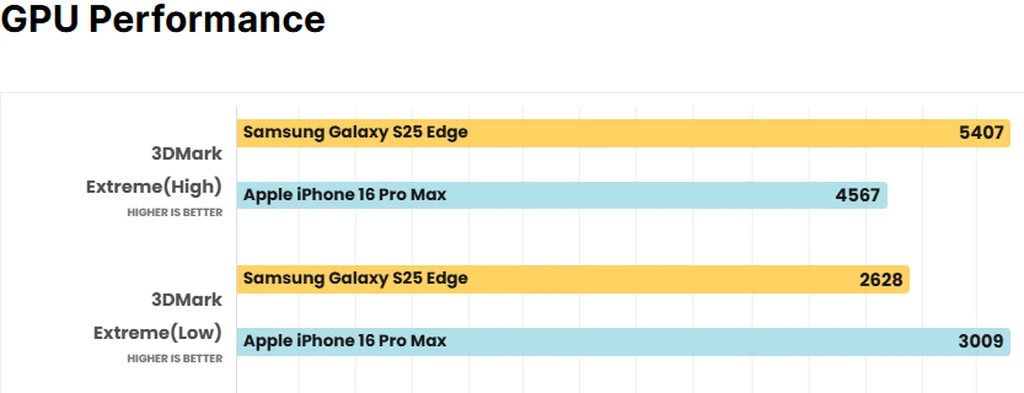The width and height of the screenshot is (1024, 393).
Task: Select the Samsung Galaxy S25 Edge label in Extreme(Low)
Action: (355, 279)
